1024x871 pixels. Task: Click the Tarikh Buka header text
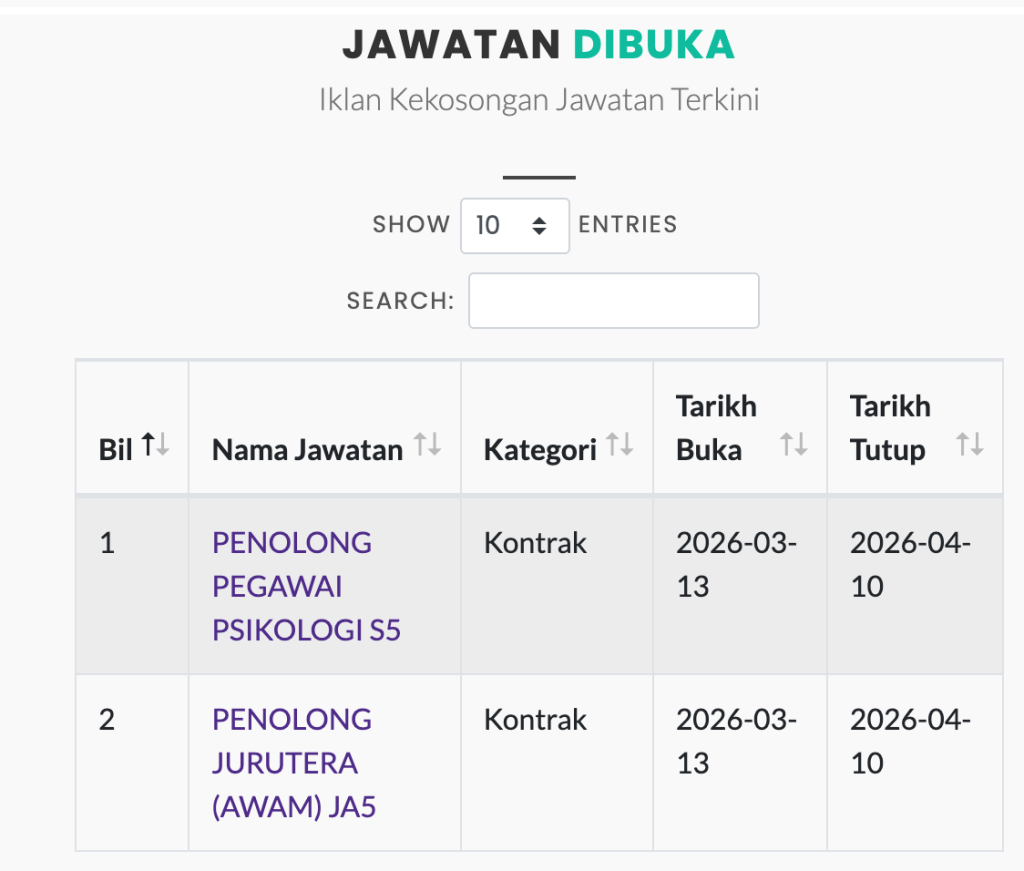pos(716,428)
